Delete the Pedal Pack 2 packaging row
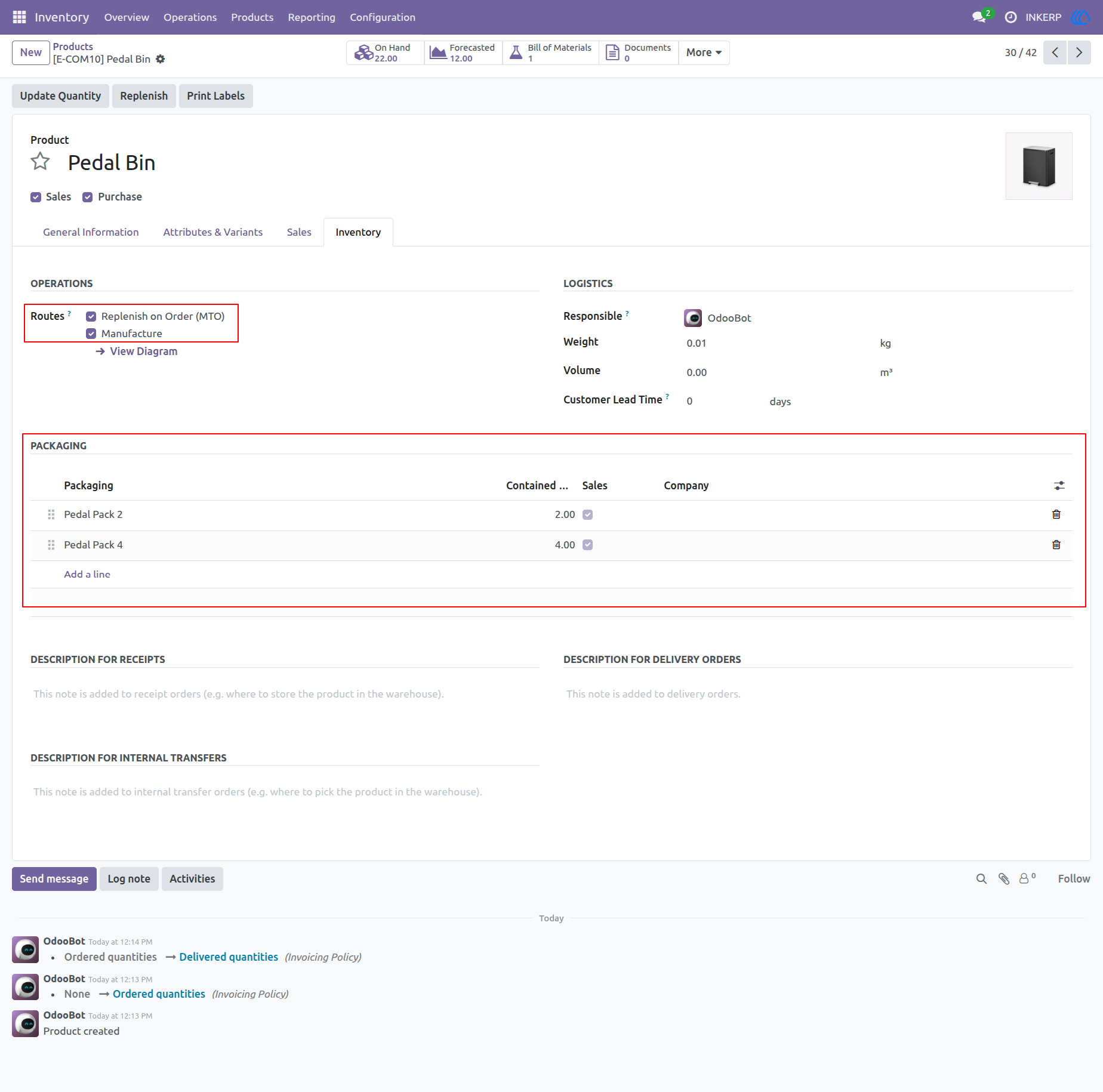This screenshot has height=1092, width=1103. (x=1056, y=514)
